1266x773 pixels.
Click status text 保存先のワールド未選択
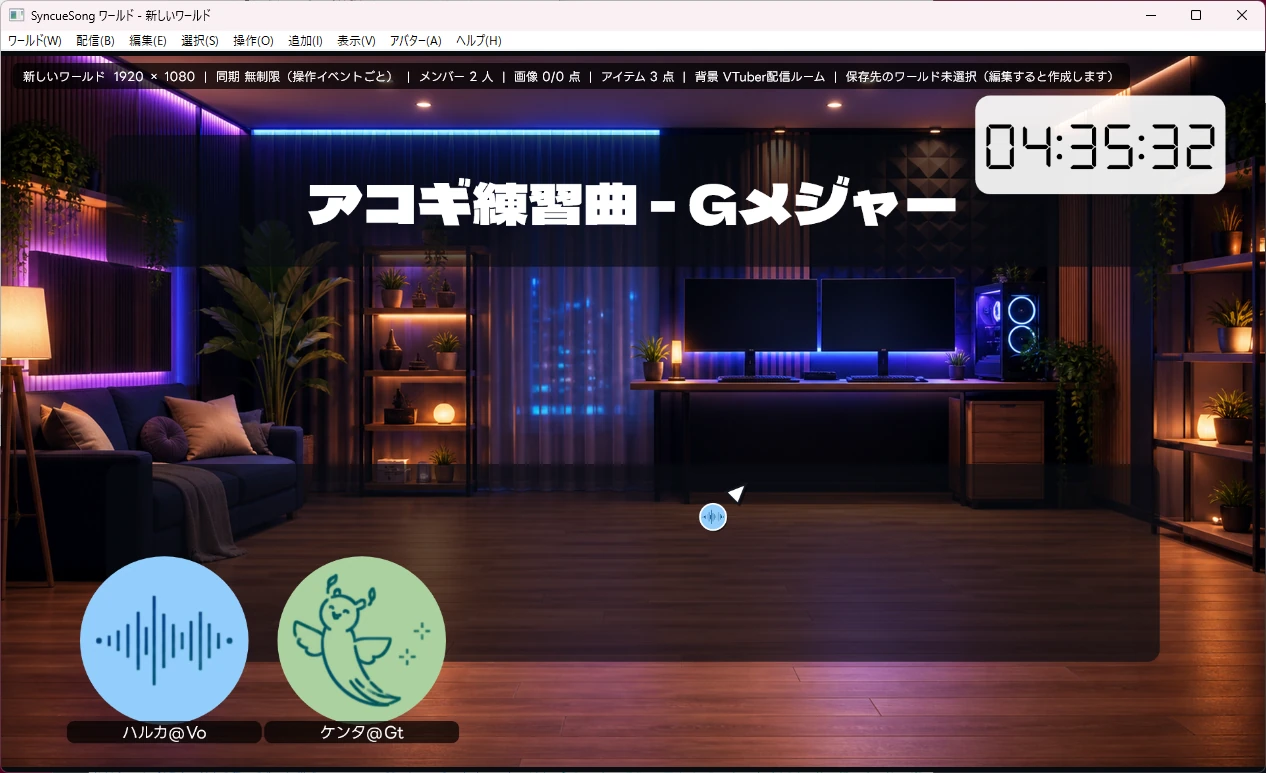click(x=911, y=77)
